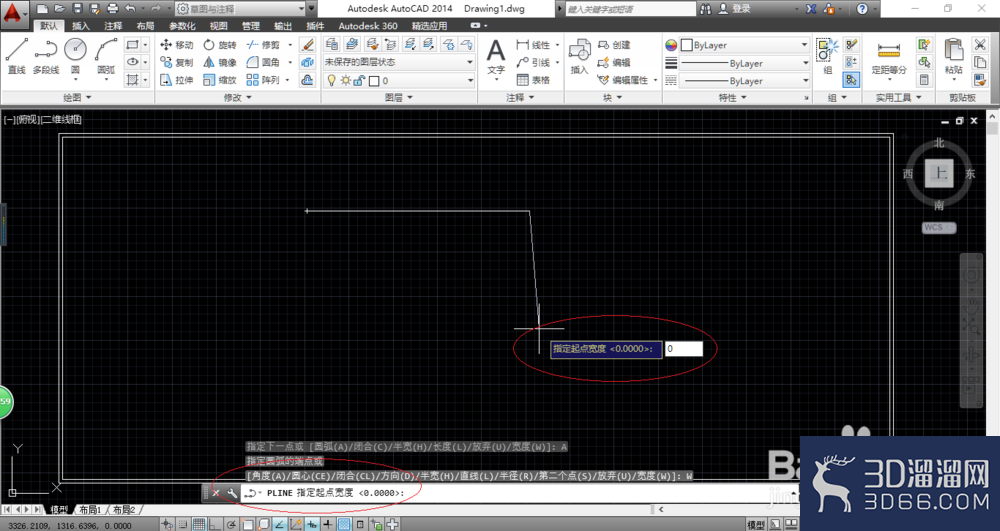Open the ByLayer color dropdown
The height and width of the screenshot is (531, 1000).
click(744, 45)
